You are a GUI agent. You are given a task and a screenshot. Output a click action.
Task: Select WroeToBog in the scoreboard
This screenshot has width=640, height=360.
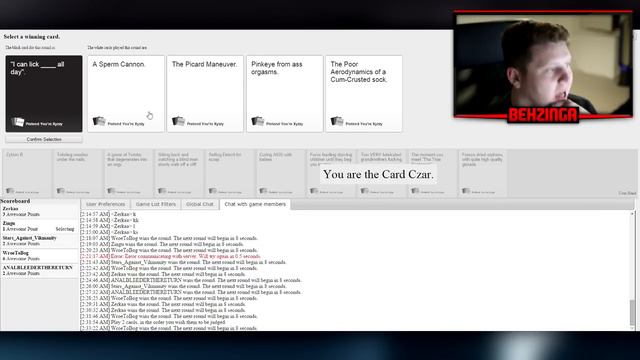pyautogui.click(x=39, y=256)
